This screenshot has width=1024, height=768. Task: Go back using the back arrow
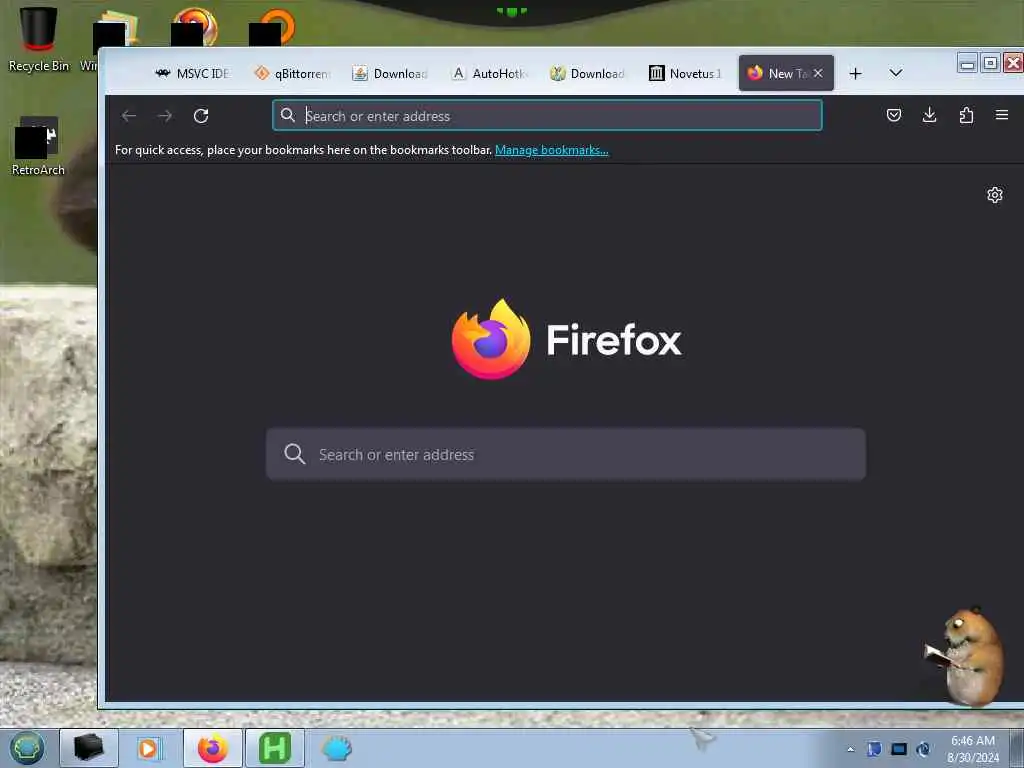(129, 116)
